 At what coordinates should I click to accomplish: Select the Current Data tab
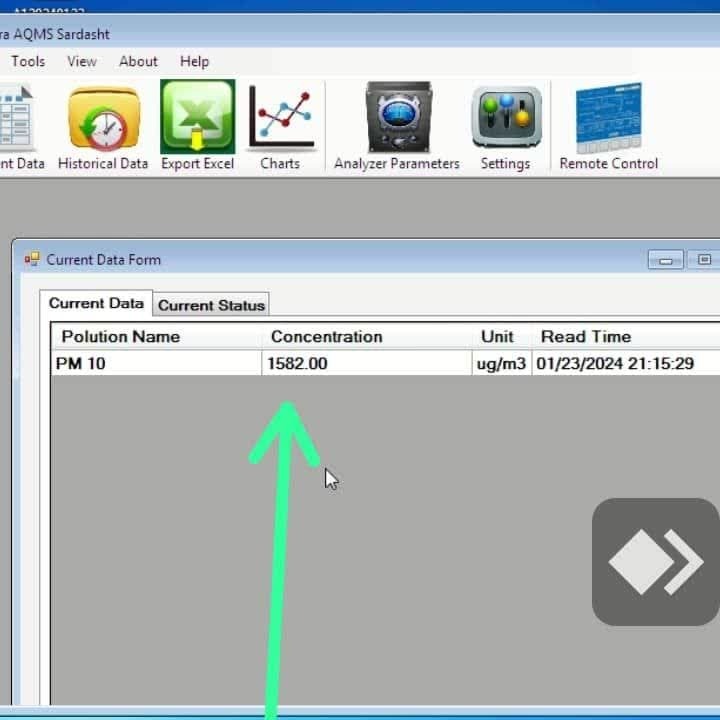coord(97,304)
